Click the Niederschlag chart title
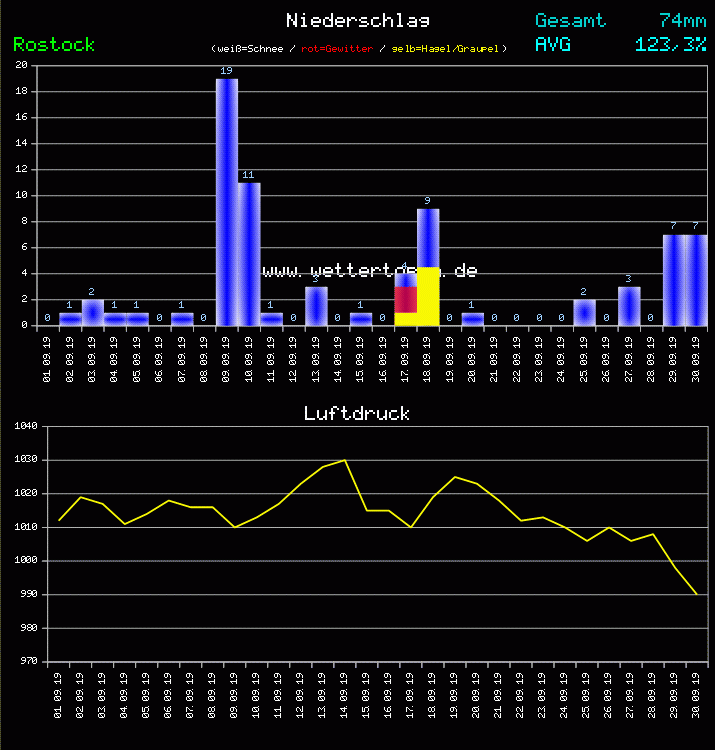Screen dimensions: 715x750 [x=357, y=20]
